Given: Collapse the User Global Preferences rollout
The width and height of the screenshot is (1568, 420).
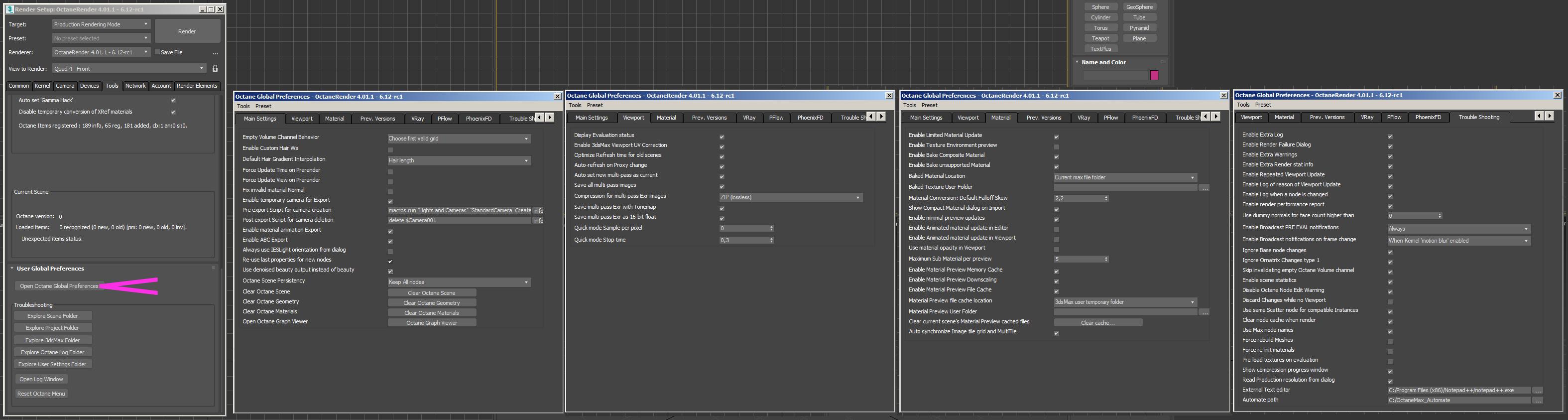Looking at the screenshot, I should tap(50, 269).
